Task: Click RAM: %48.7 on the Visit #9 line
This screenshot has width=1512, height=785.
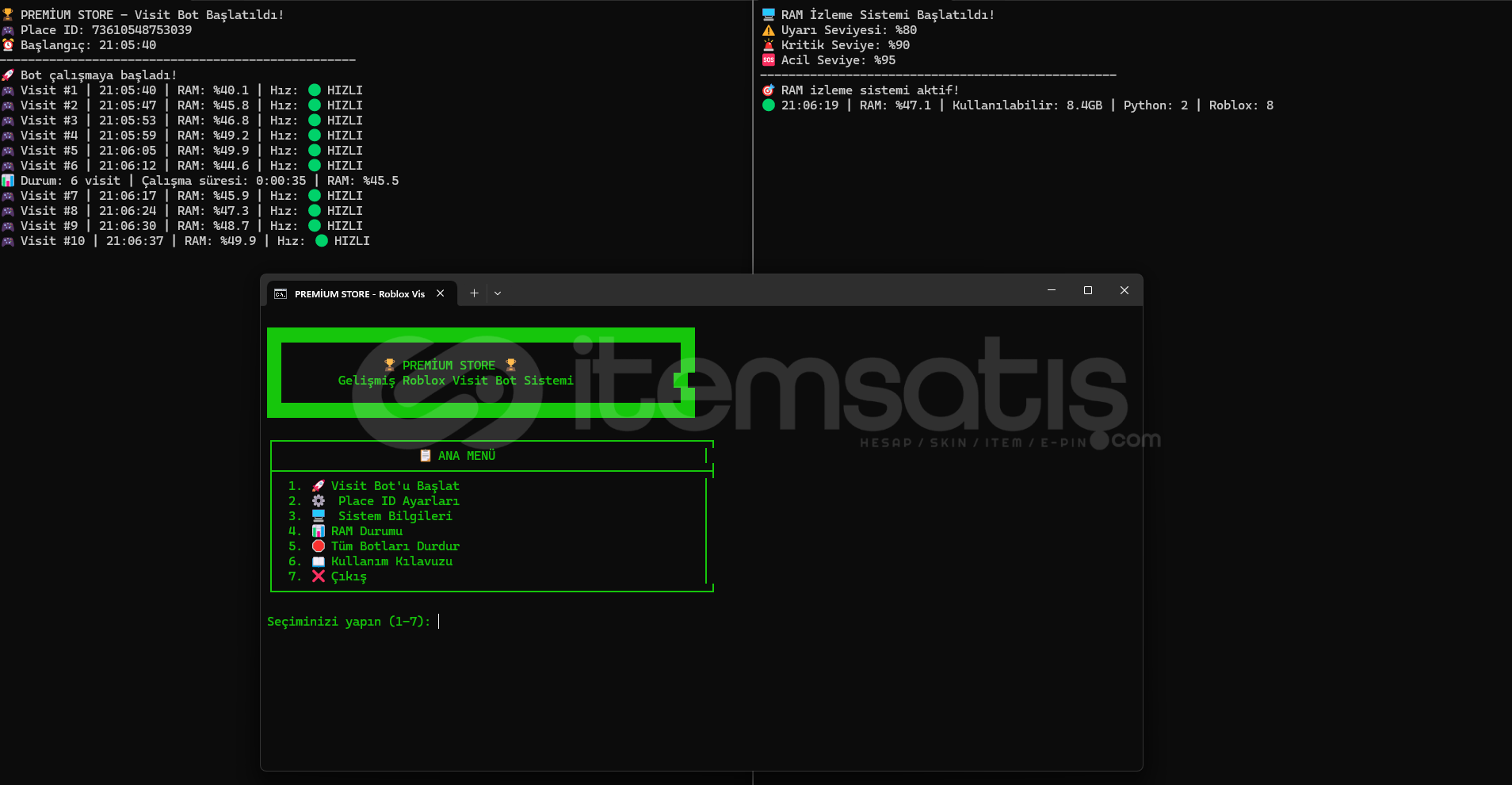Action: (x=213, y=226)
